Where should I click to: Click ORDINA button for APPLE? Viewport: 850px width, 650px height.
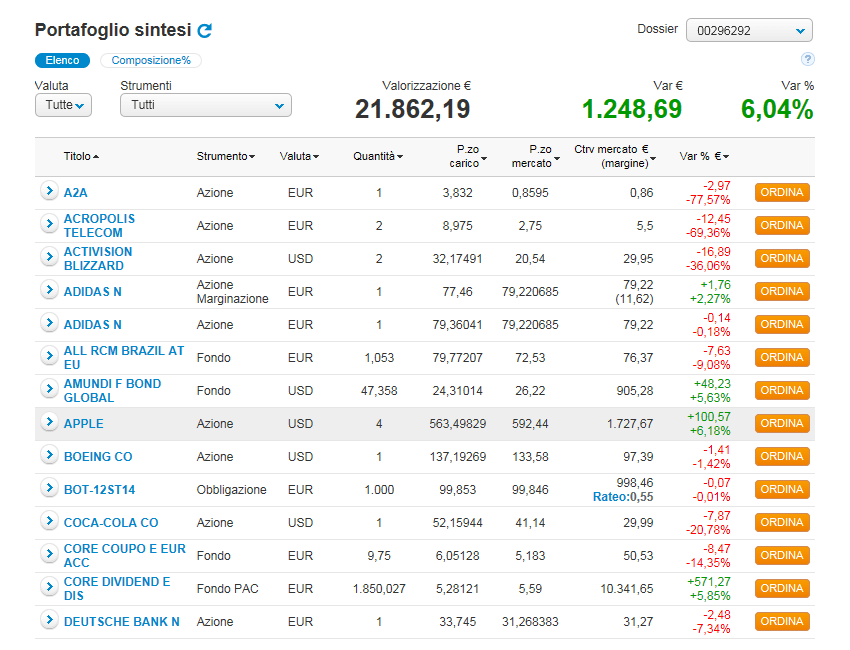point(782,423)
